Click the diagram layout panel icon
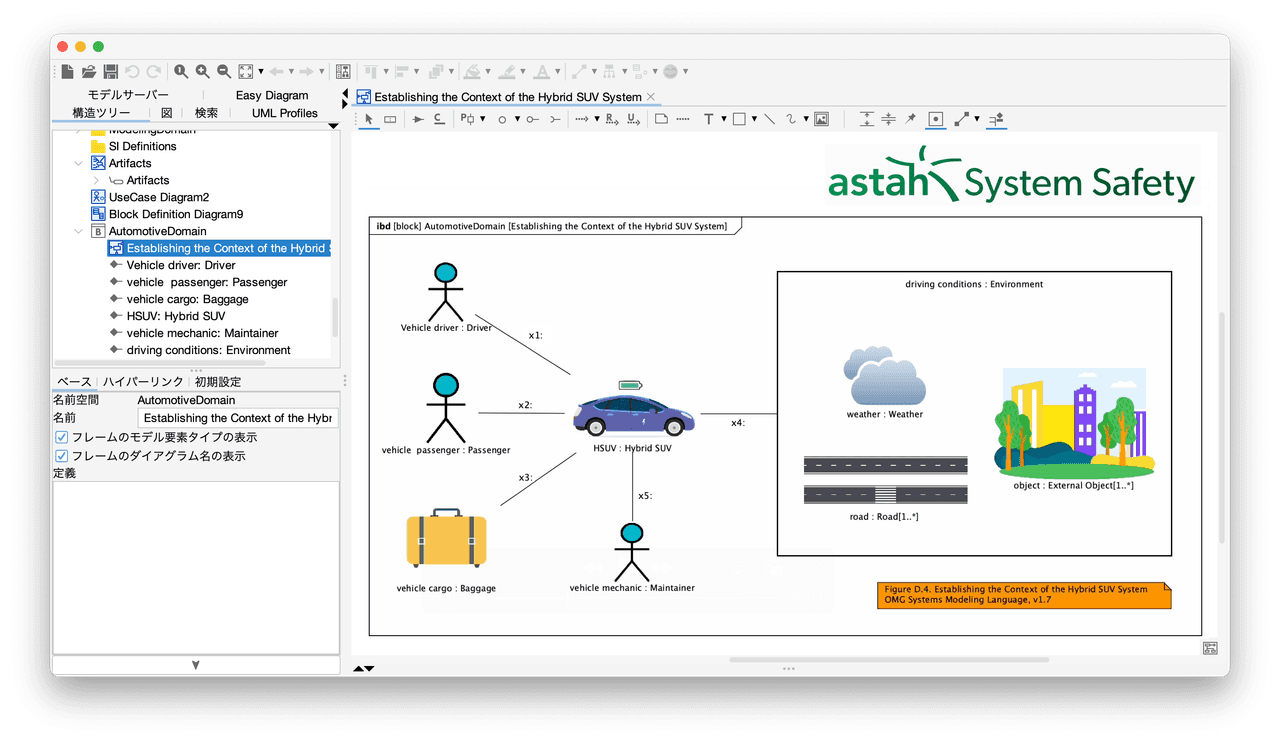Screen dimensions: 1280x743 click(343, 71)
